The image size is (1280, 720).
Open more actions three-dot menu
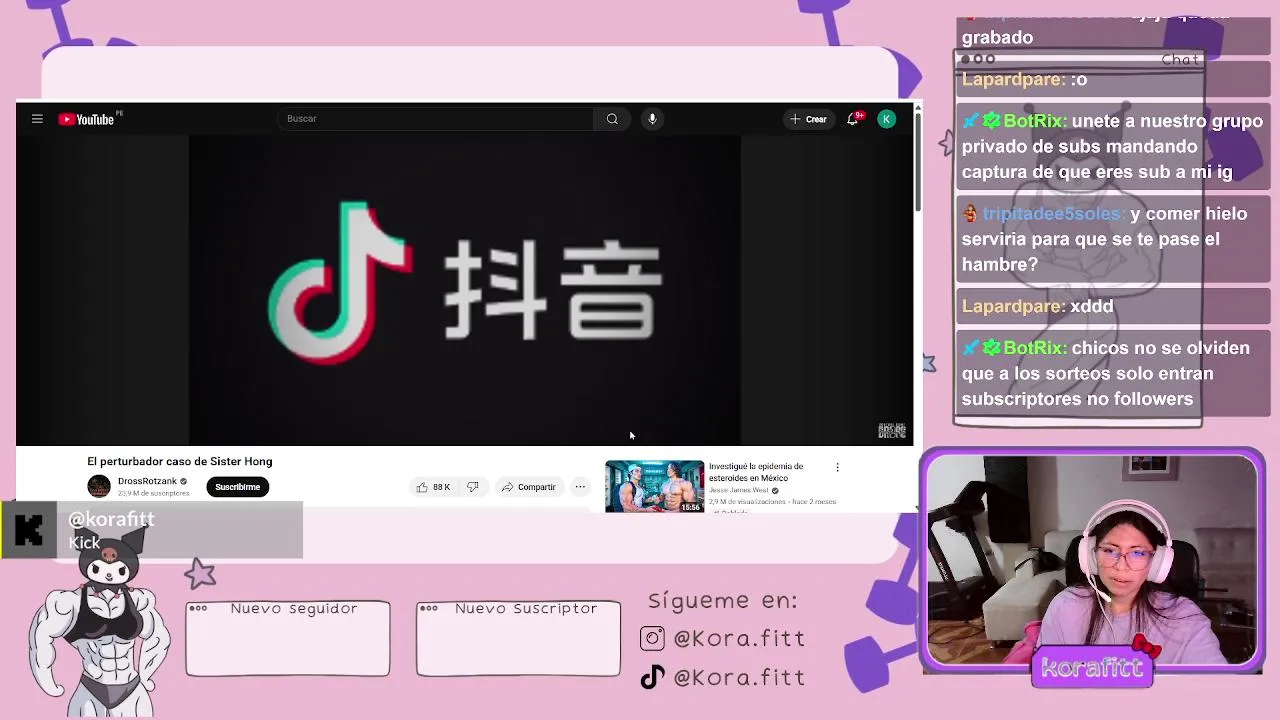(580, 487)
